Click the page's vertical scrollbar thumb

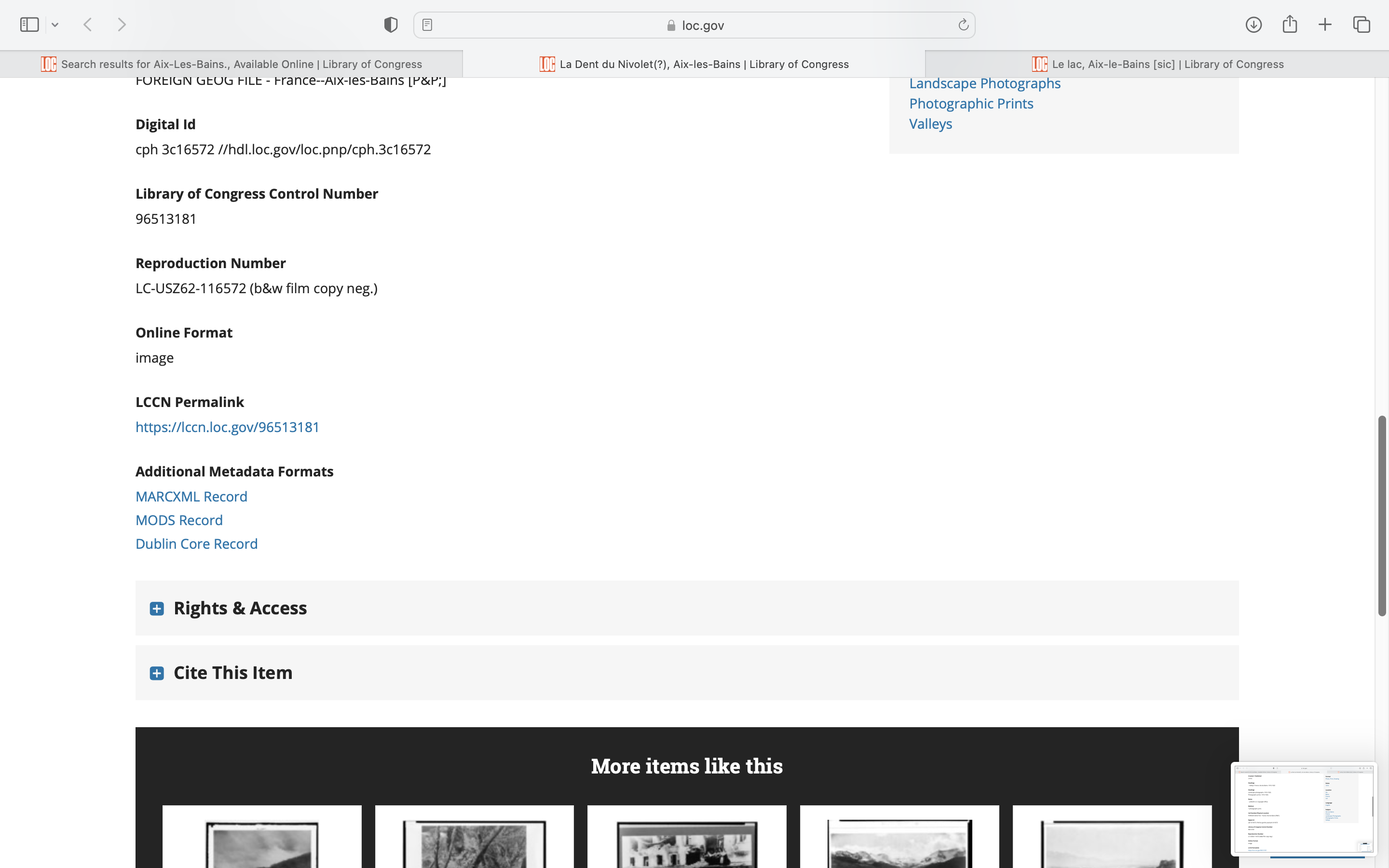[x=1382, y=515]
